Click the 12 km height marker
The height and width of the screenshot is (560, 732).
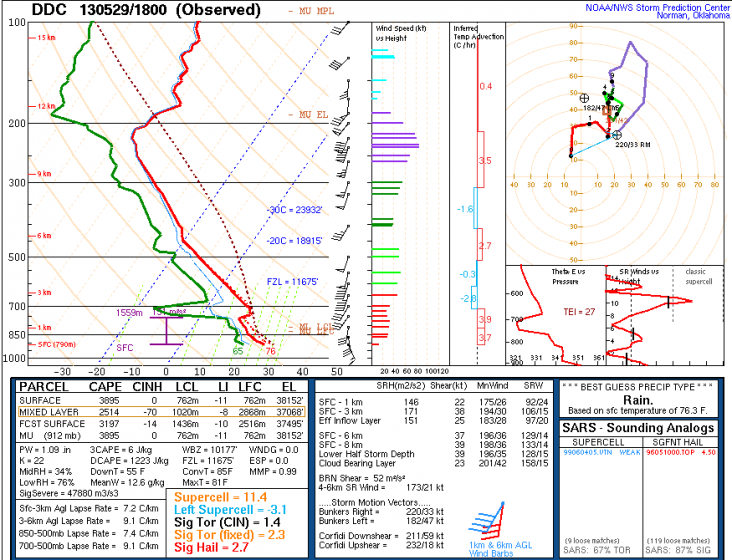pos(43,106)
